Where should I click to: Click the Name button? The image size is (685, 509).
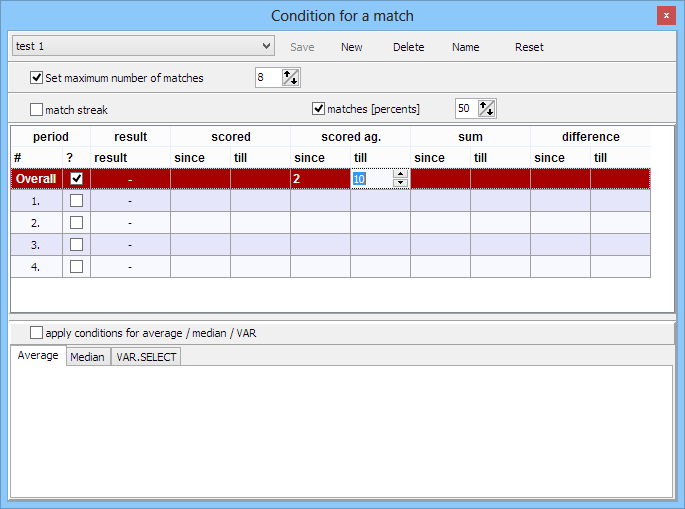click(465, 47)
